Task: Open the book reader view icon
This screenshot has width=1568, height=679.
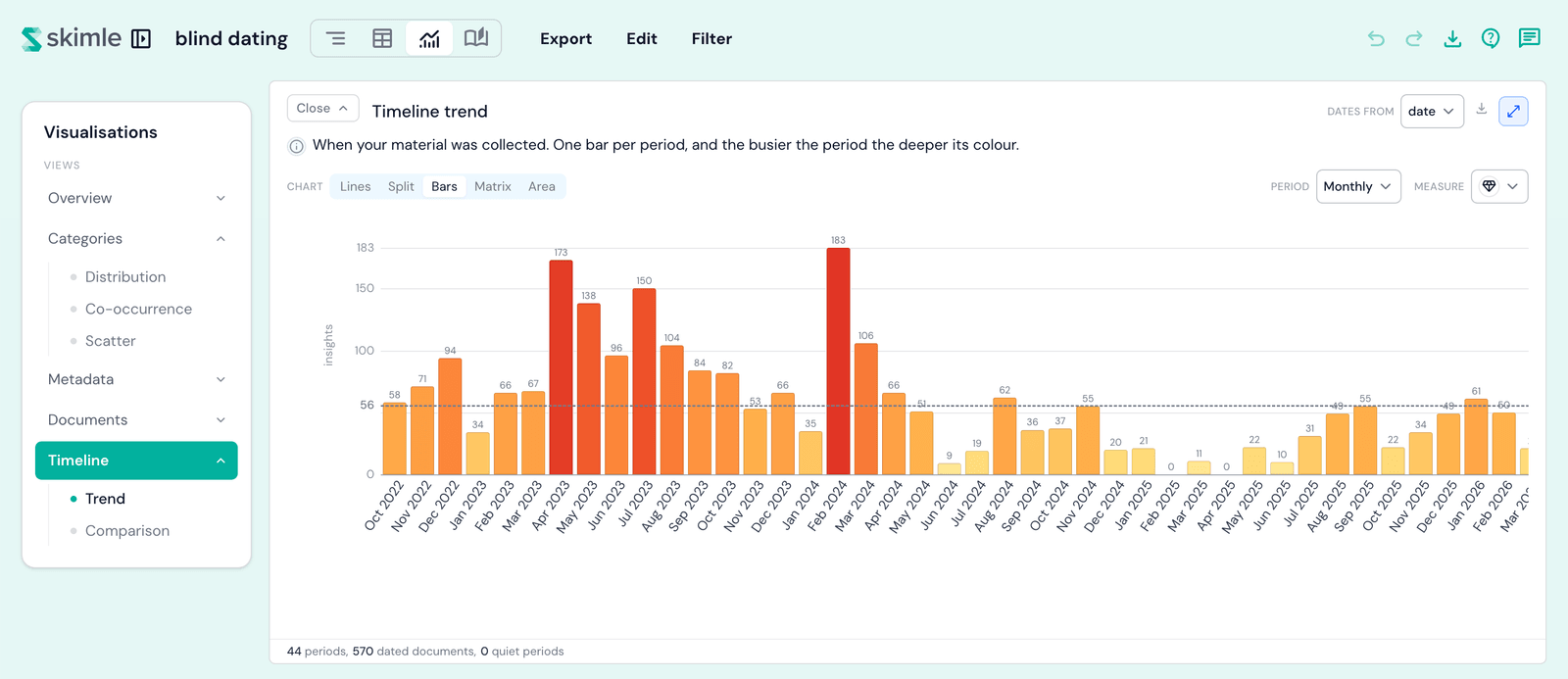Action: (x=476, y=38)
